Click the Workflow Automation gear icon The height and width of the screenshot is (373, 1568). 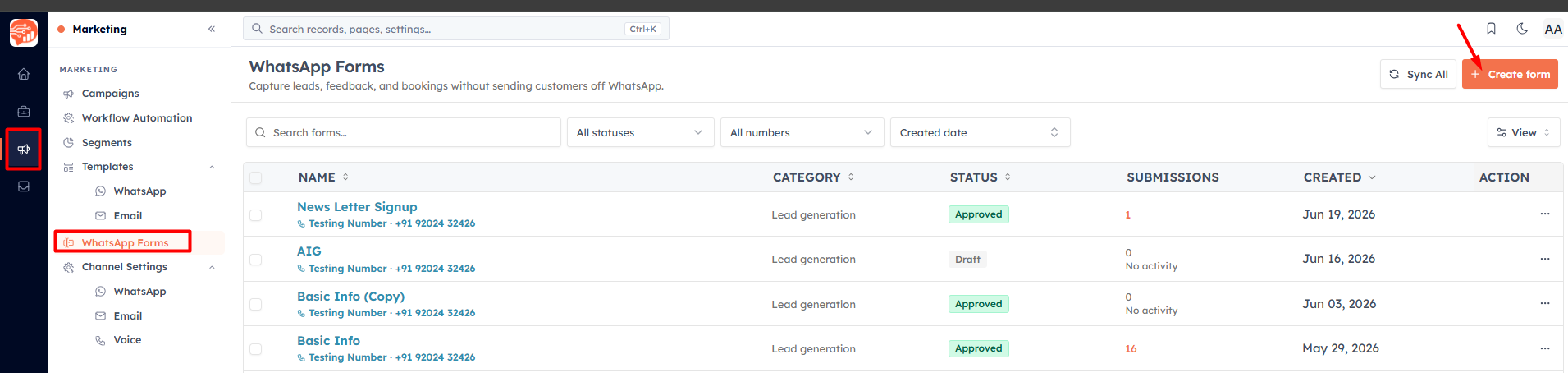pyautogui.click(x=68, y=118)
